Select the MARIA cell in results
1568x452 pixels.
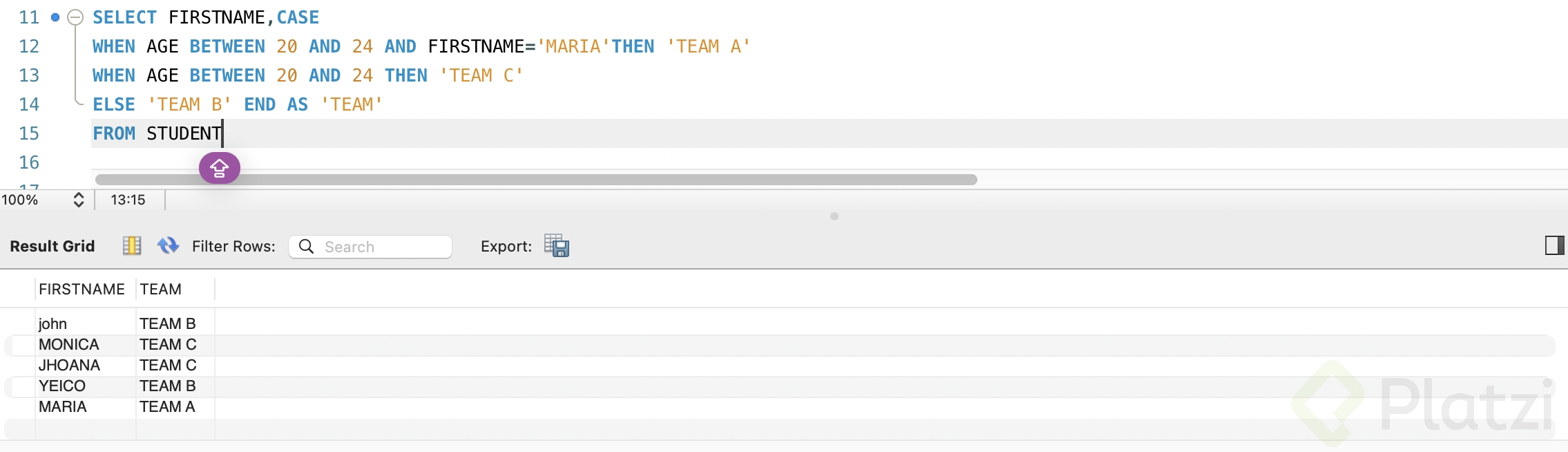tap(63, 407)
